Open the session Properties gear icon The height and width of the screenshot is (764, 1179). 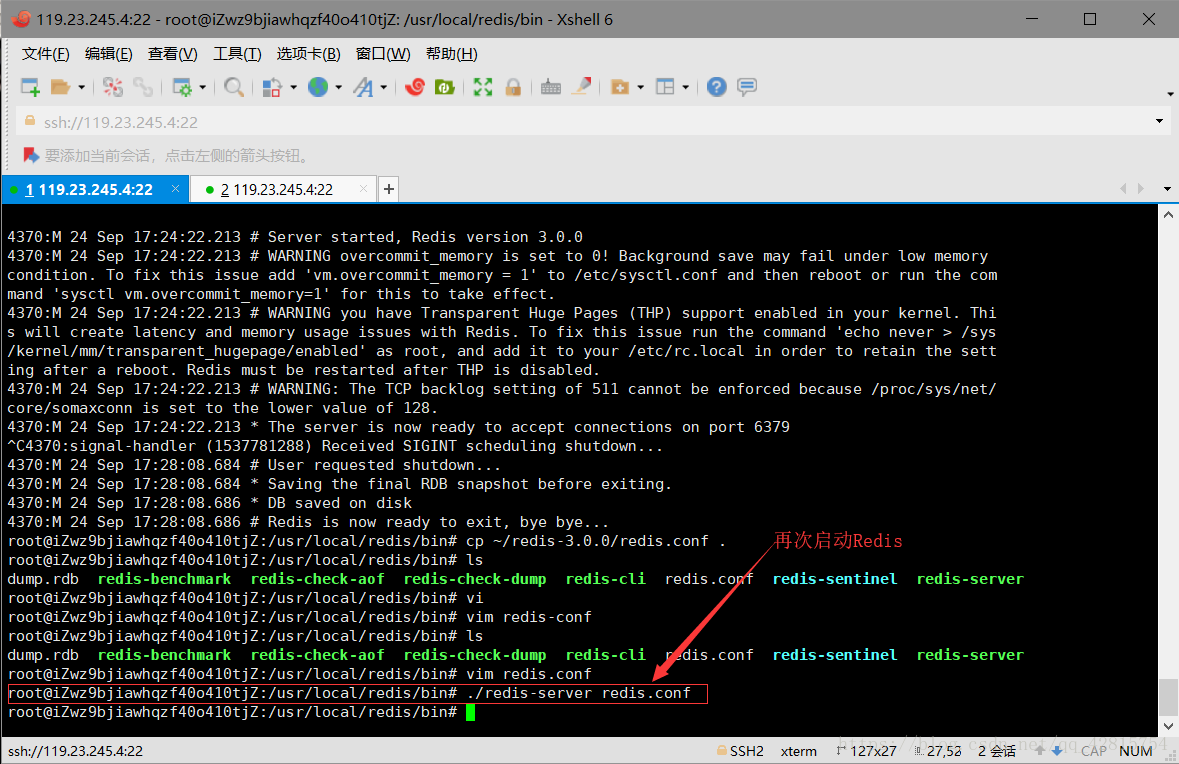pos(182,87)
